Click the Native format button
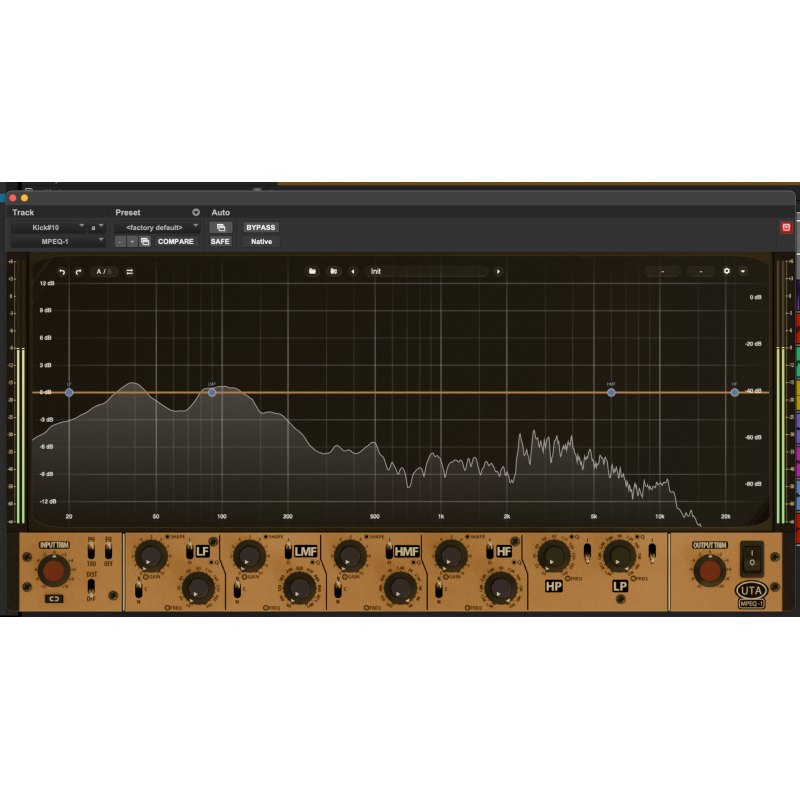This screenshot has width=800, height=800. (x=261, y=241)
